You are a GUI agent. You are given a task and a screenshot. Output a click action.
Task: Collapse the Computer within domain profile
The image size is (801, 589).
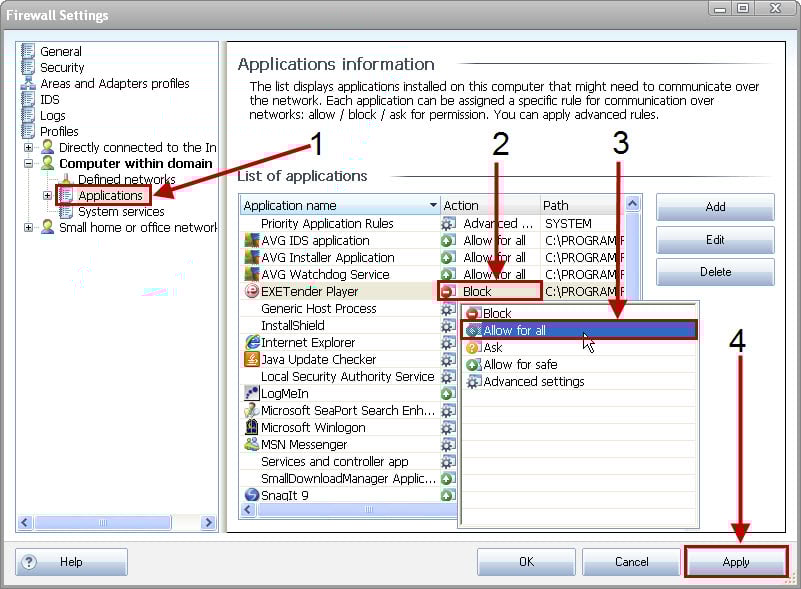29,163
